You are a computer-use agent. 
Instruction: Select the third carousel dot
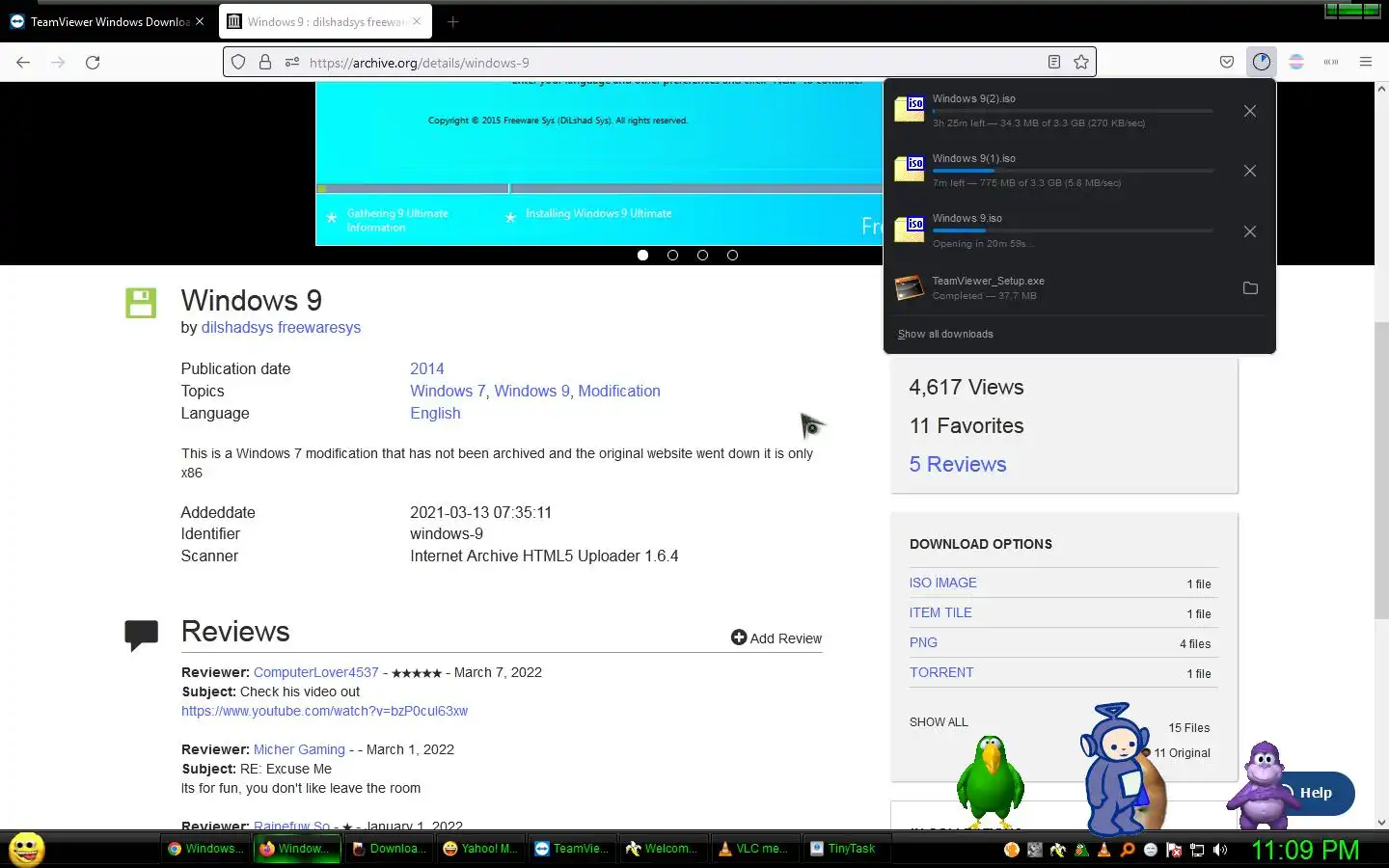click(702, 256)
